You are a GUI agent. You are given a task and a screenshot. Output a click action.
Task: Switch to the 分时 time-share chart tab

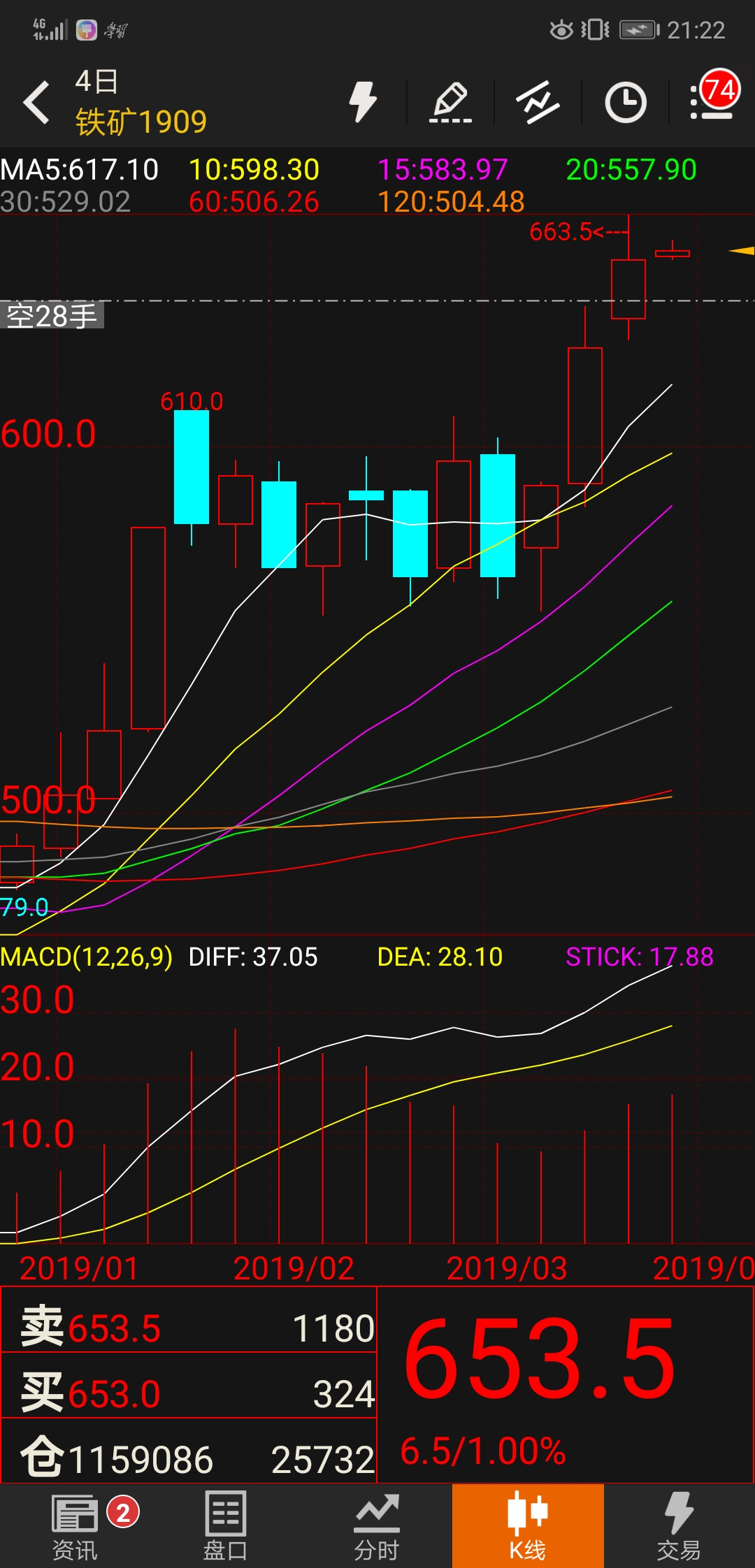point(377,1526)
